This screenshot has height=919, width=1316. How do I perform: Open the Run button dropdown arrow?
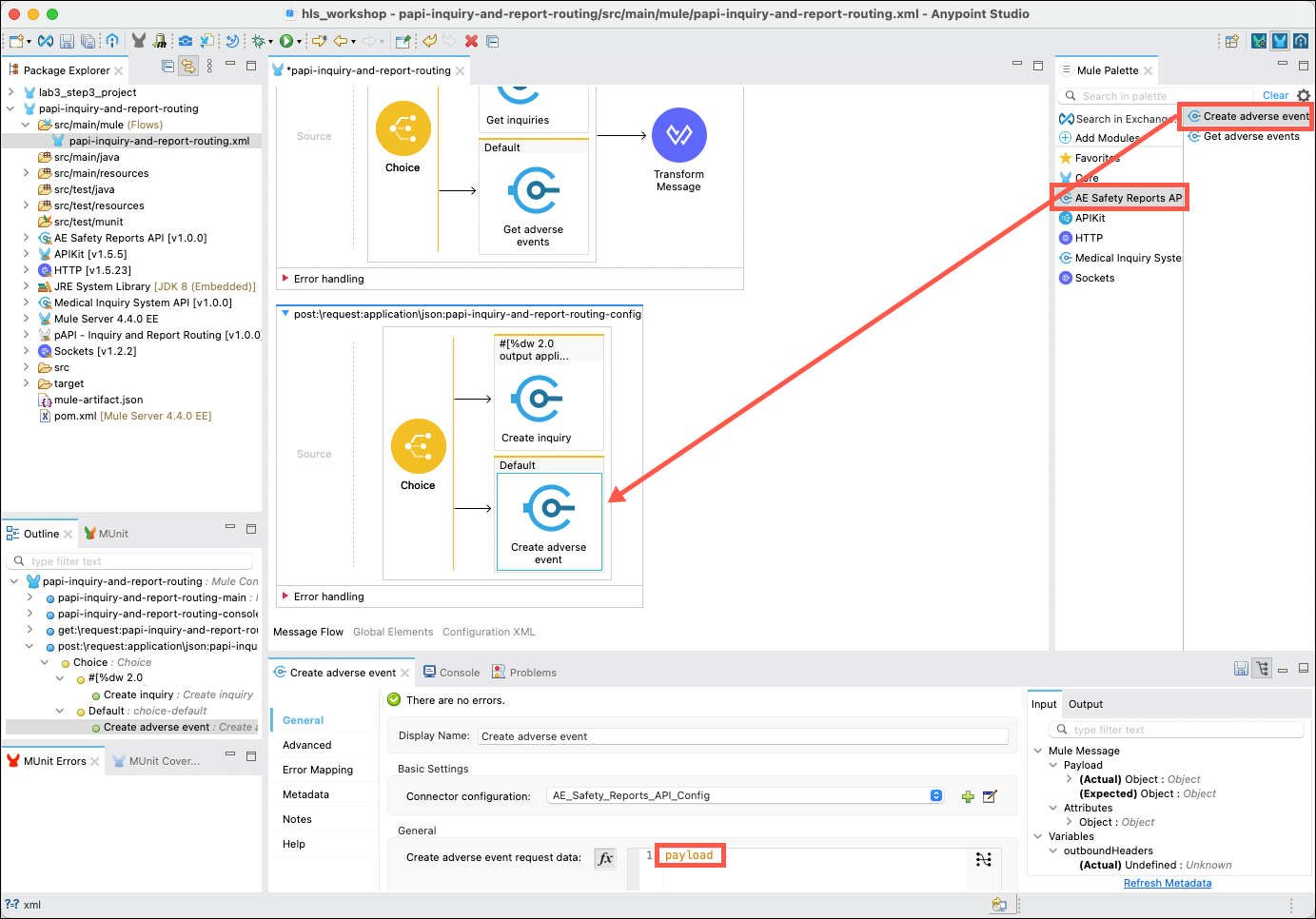[299, 42]
